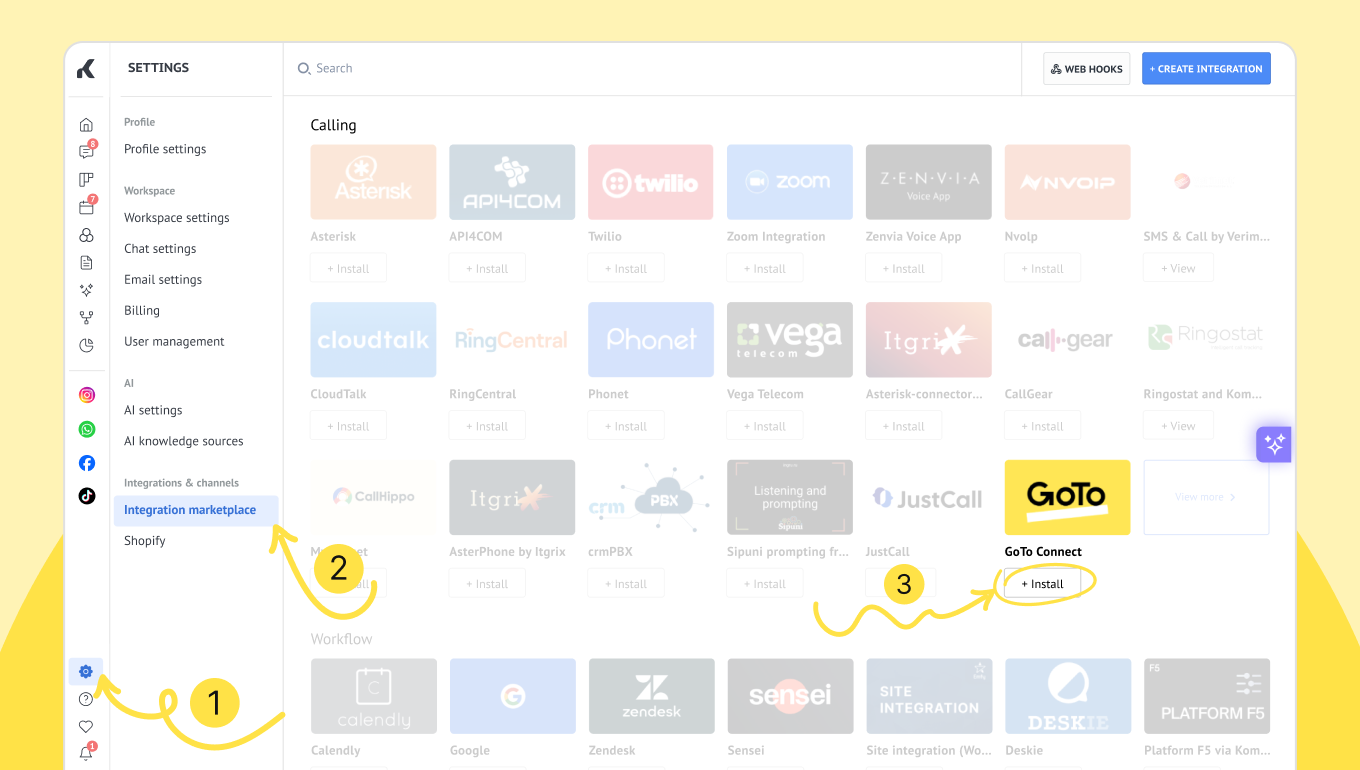Click the TikTok icon in sidebar
The height and width of the screenshot is (770, 1360).
87,496
